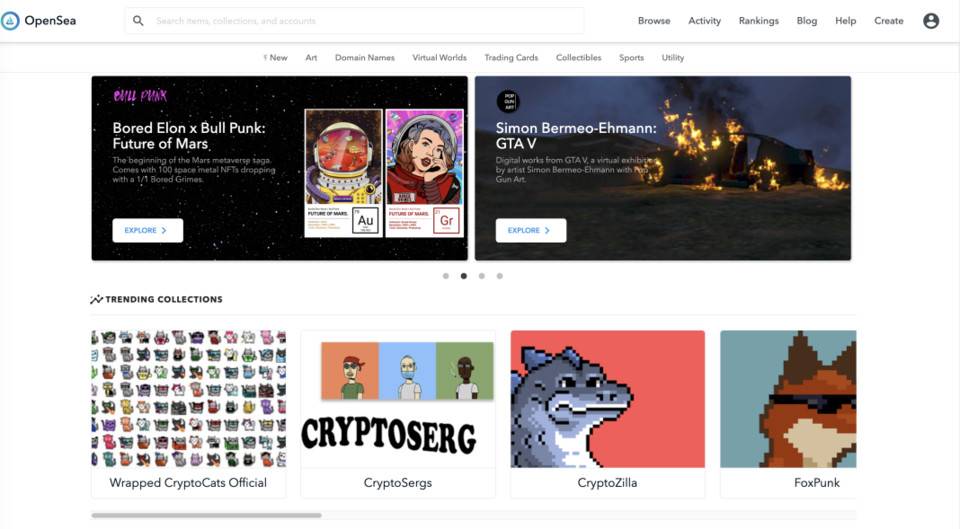Open the Rankings menu item
Screen dimensions: 960x529
759,21
